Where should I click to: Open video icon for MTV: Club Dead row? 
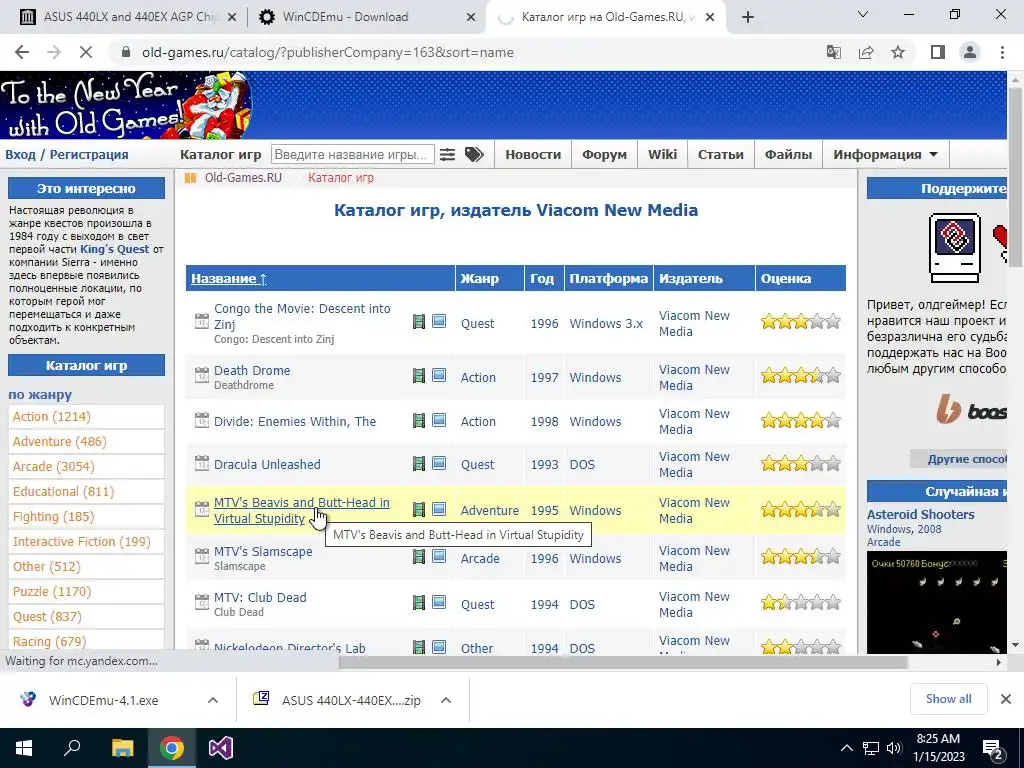pyautogui.click(x=419, y=602)
